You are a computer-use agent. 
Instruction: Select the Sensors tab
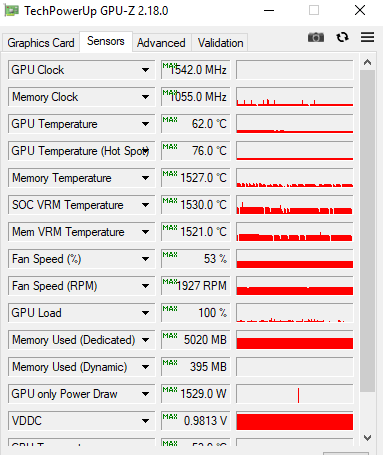[x=106, y=41]
